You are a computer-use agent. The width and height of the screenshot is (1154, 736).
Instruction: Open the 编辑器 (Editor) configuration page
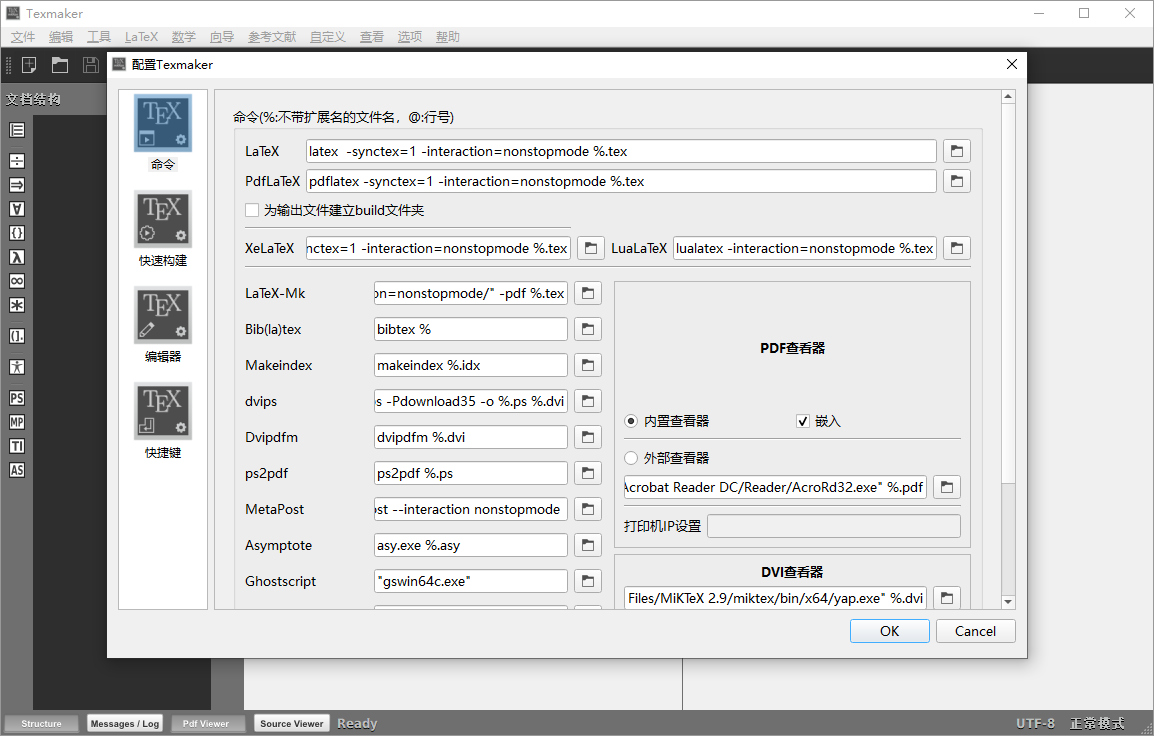163,325
